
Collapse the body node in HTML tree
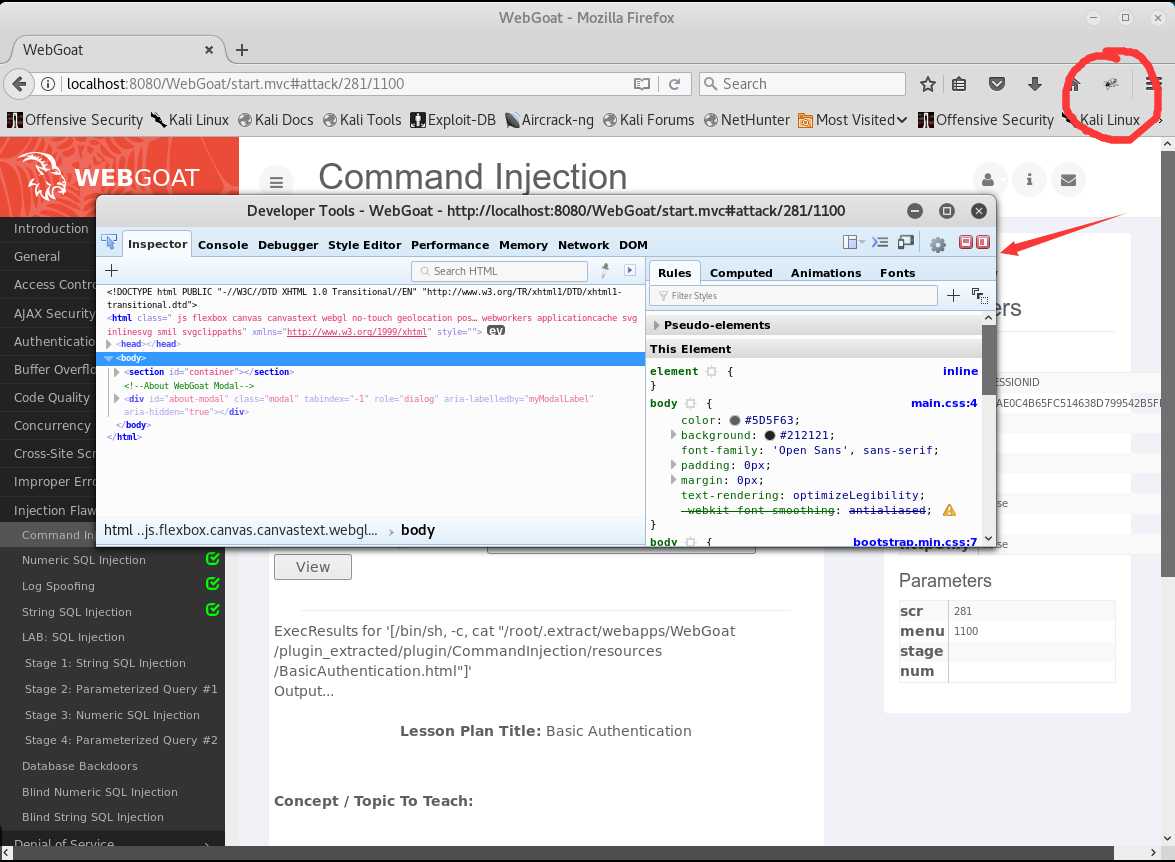click(x=109, y=358)
